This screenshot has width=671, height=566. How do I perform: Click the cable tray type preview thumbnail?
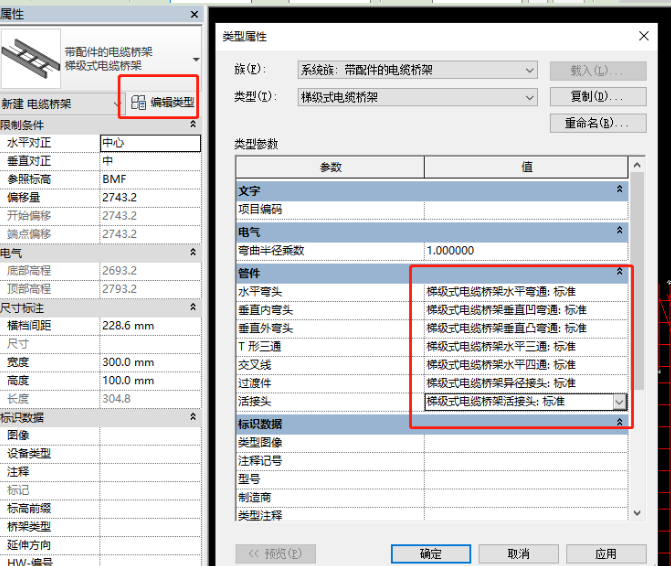(31, 59)
